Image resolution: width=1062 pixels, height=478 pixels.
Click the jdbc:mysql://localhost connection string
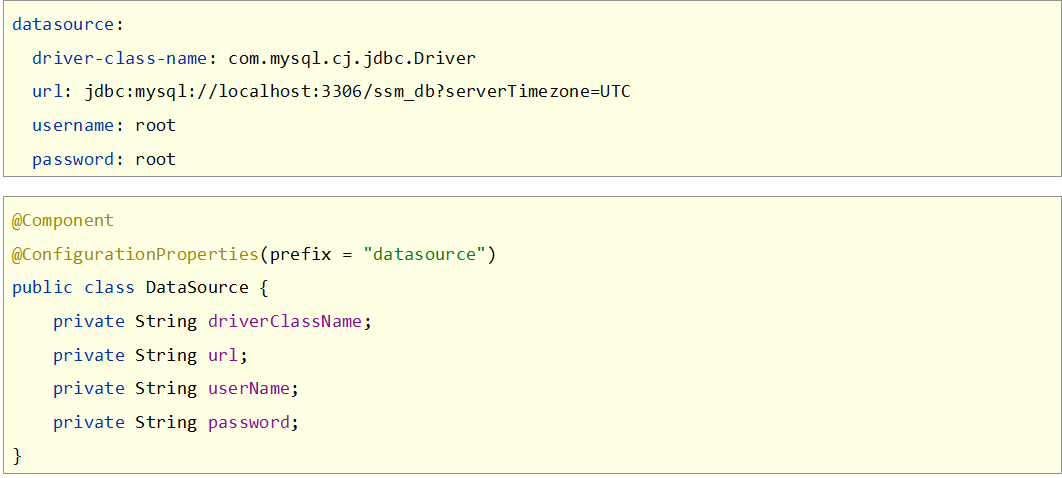358,92
